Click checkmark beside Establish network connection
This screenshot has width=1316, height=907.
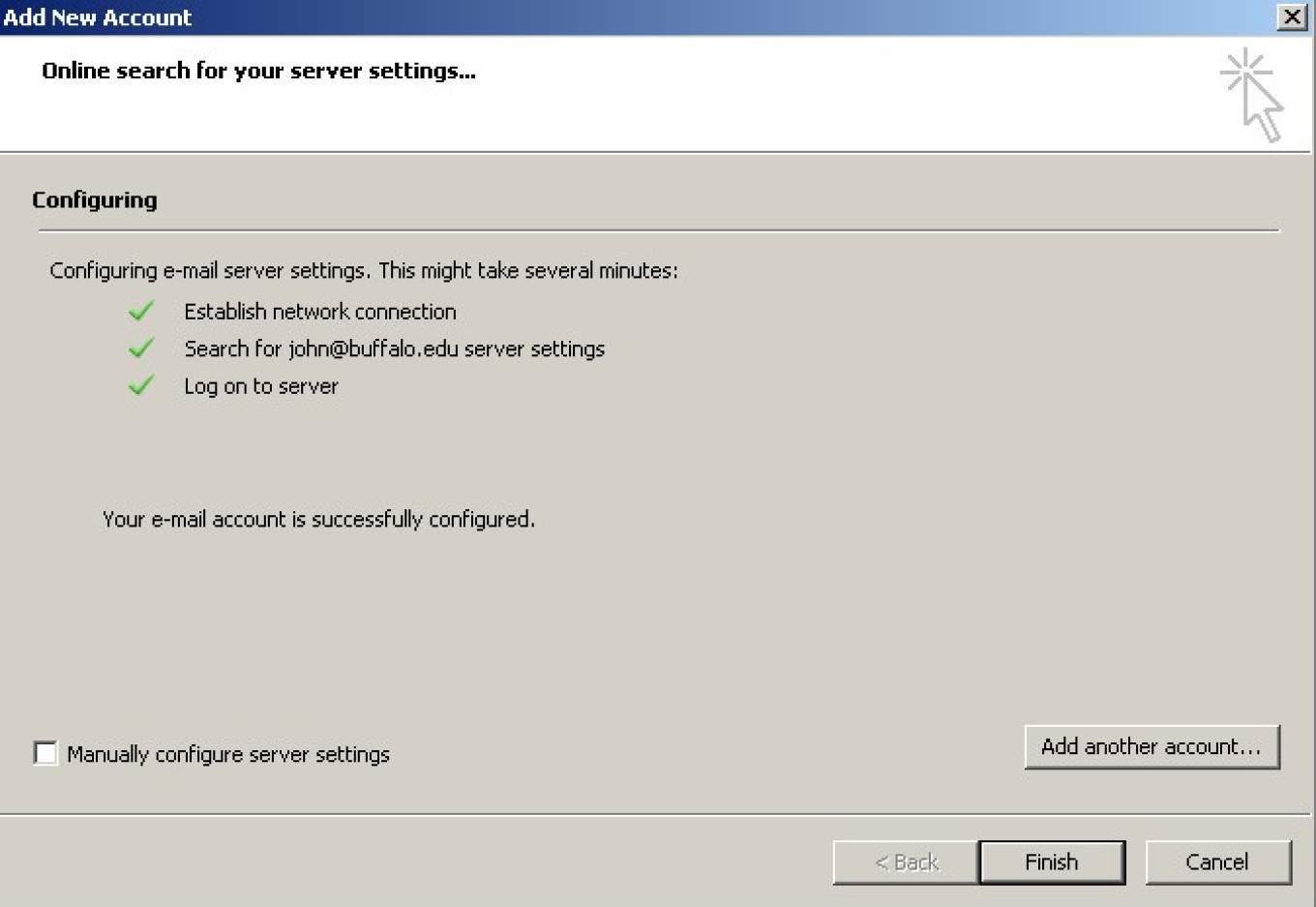141,311
